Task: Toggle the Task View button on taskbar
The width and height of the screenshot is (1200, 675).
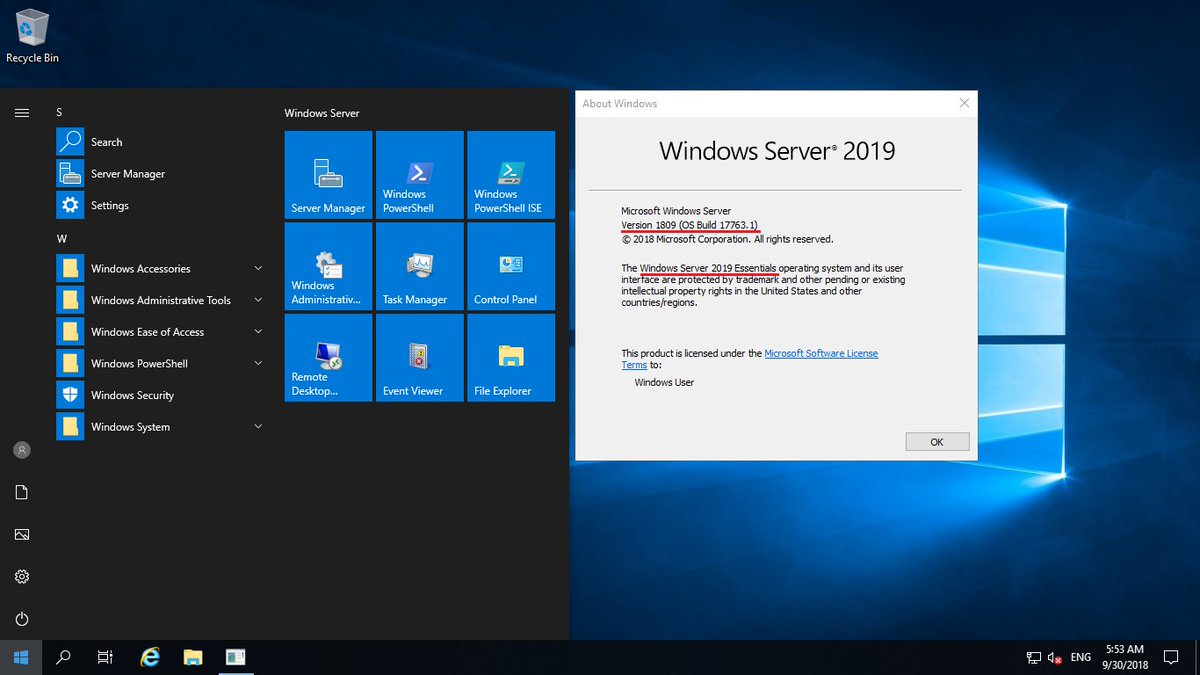Action: [105, 657]
